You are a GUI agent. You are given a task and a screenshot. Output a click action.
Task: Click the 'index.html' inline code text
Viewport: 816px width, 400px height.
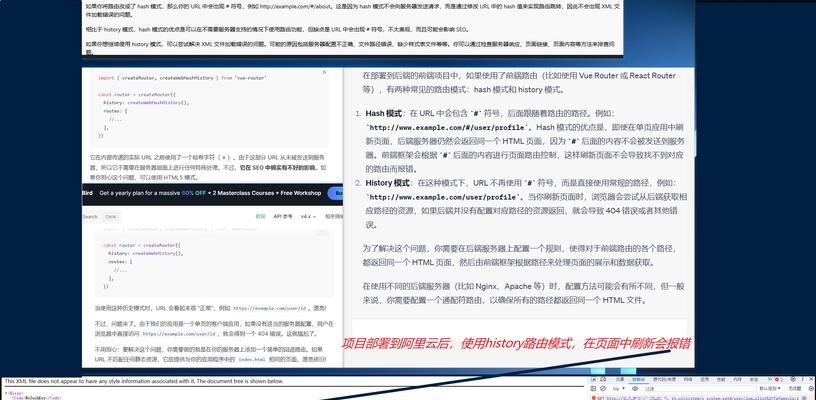click(251, 359)
